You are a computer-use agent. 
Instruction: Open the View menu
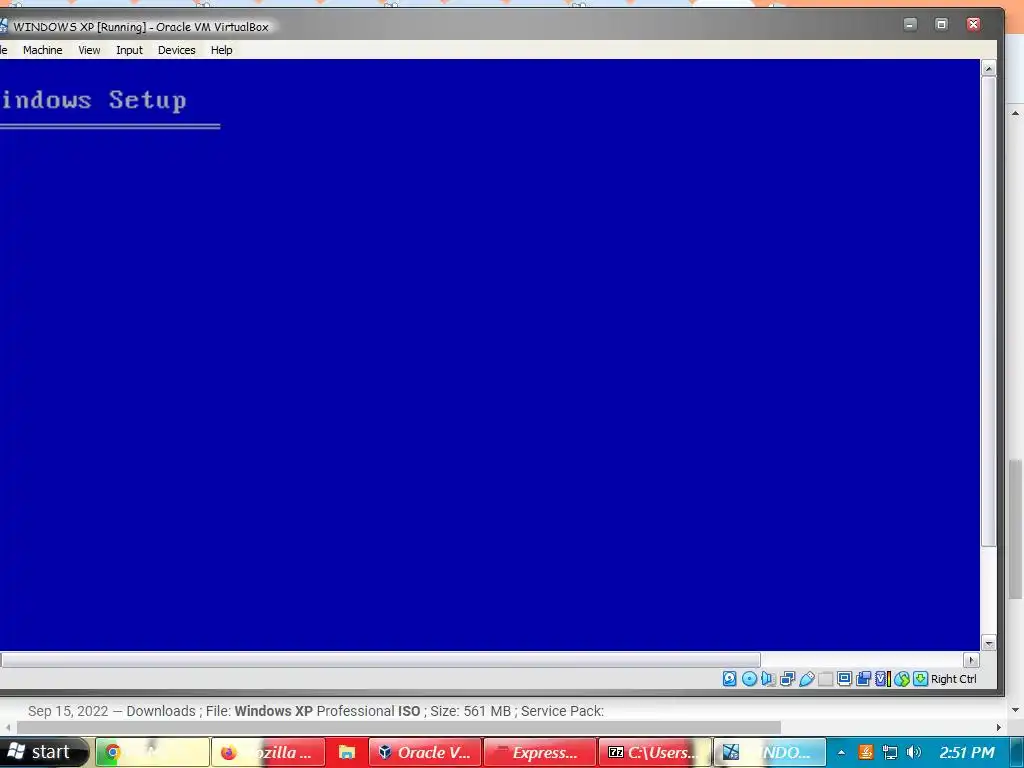tap(89, 50)
